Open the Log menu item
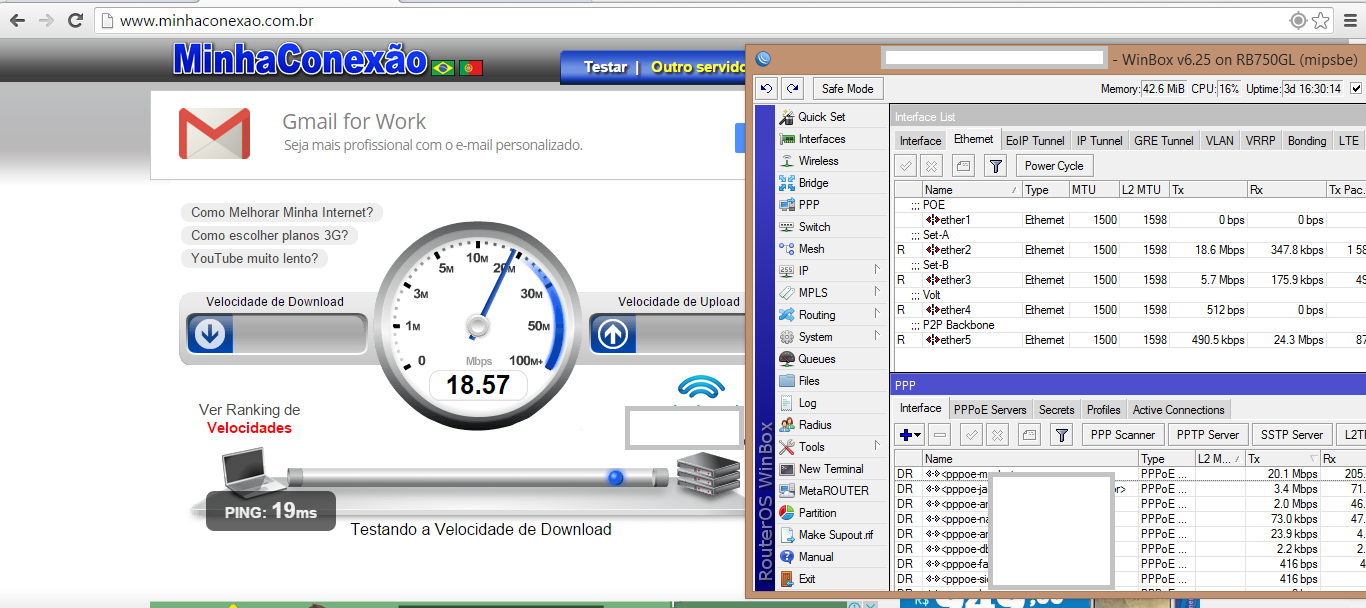This screenshot has width=1366, height=608. pyautogui.click(x=807, y=403)
